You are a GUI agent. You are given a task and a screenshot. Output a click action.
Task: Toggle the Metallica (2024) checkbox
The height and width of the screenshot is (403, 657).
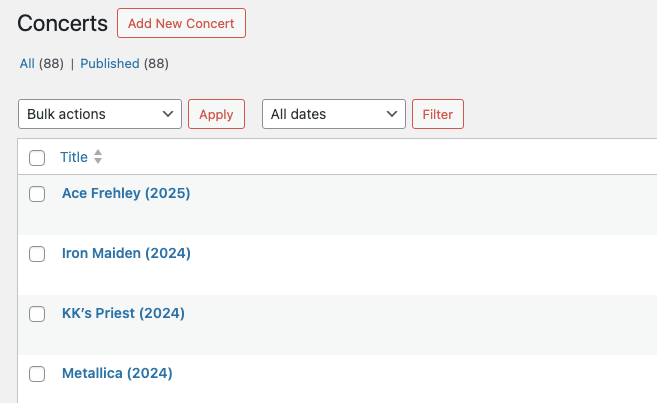37,374
